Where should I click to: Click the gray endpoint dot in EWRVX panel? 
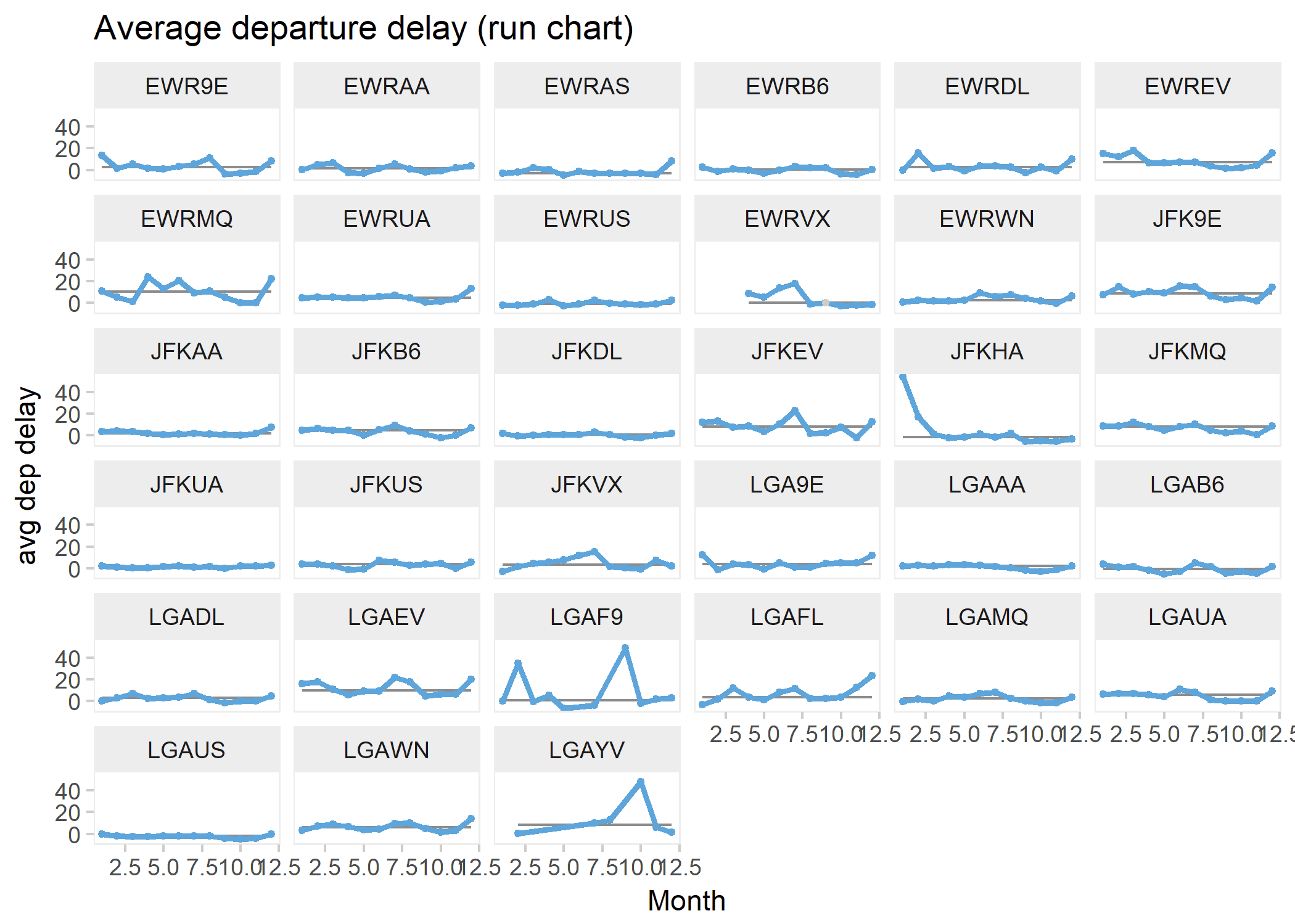(824, 303)
